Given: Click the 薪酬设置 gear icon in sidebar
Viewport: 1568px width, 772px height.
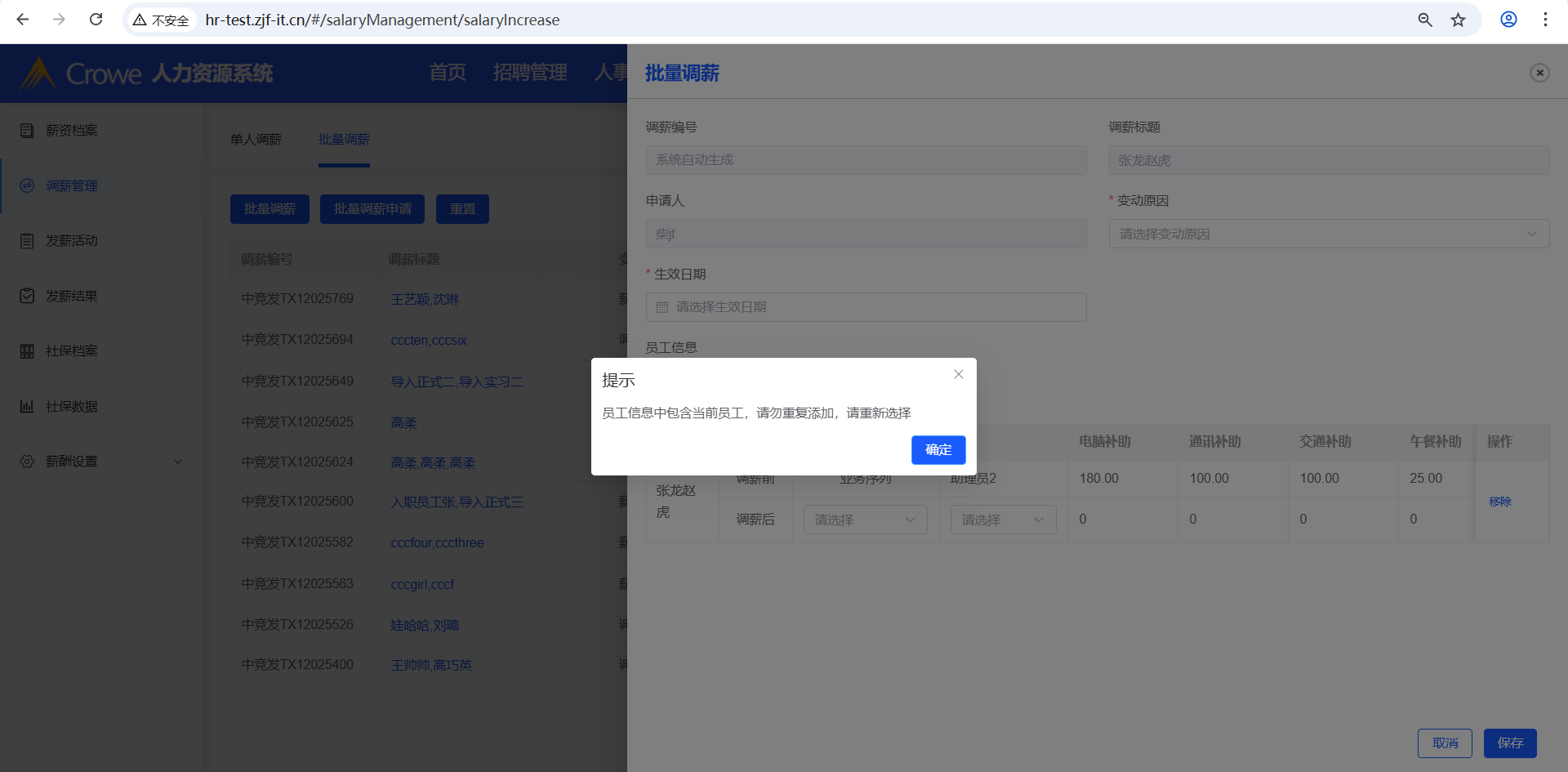Looking at the screenshot, I should coord(27,462).
